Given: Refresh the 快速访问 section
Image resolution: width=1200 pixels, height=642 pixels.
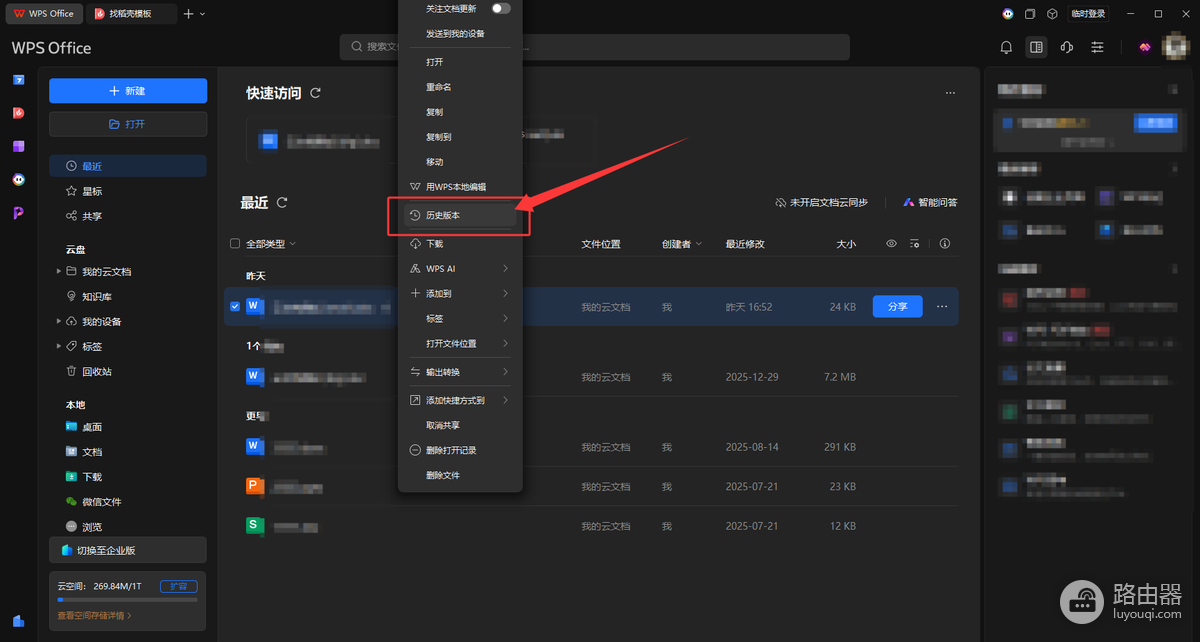Looking at the screenshot, I should (316, 93).
